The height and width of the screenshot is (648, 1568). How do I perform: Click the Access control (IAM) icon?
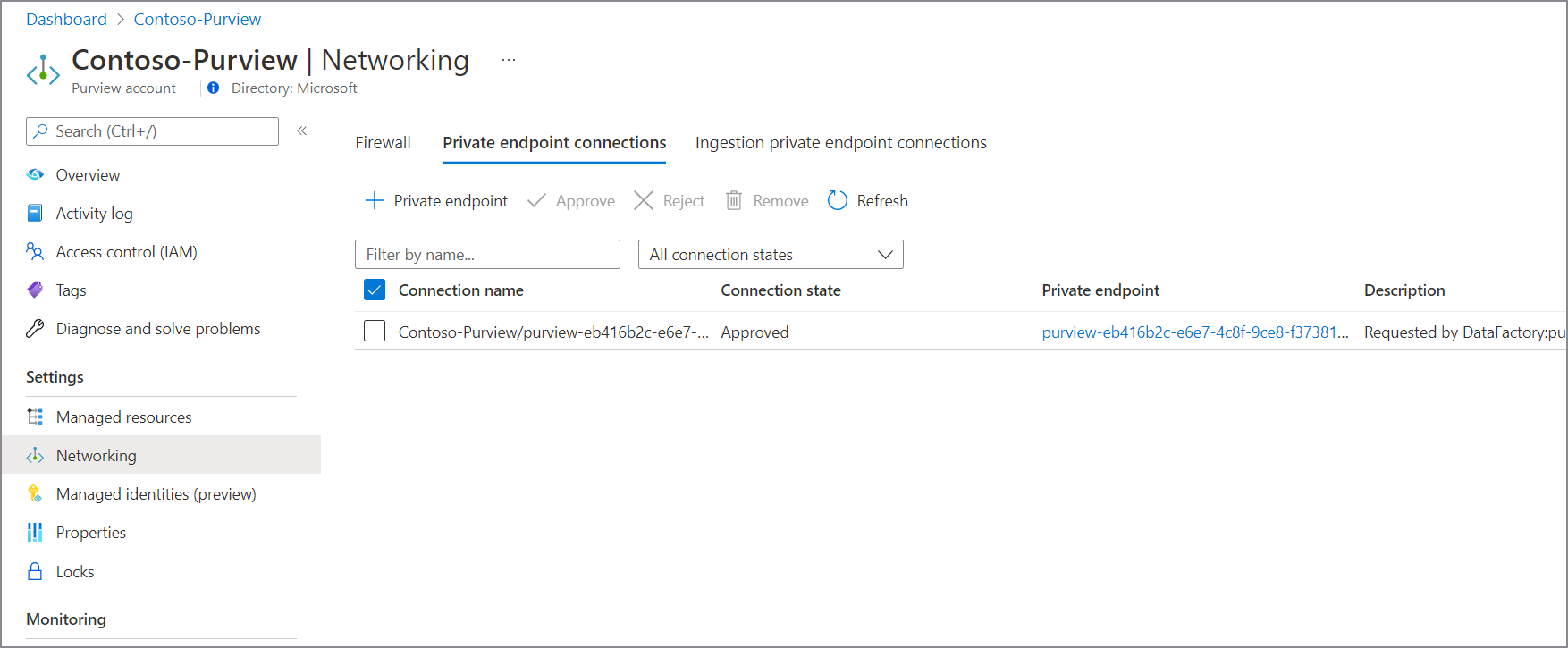click(35, 251)
